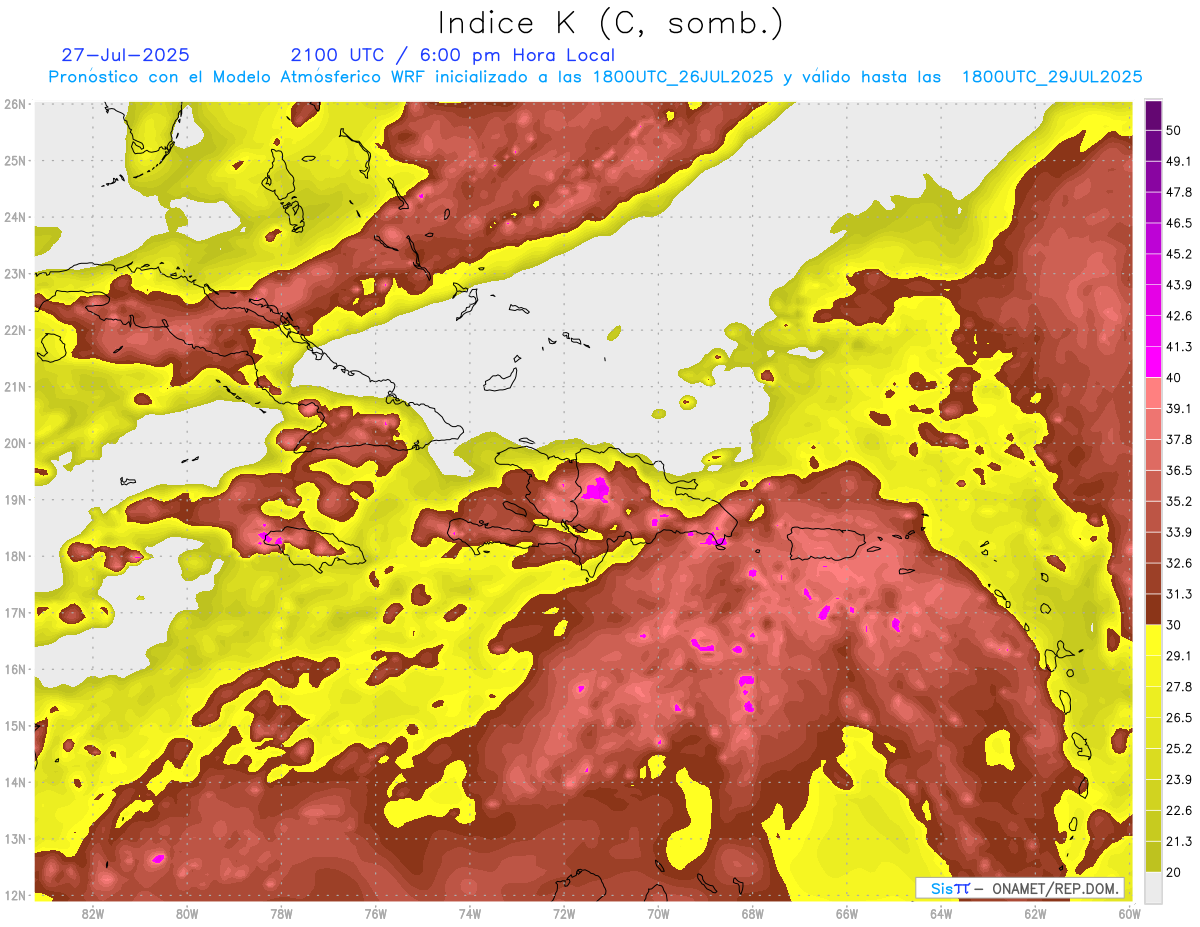Click the latitude label "13N"
Viewport: 1200px width, 927px height.
[x=14, y=839]
